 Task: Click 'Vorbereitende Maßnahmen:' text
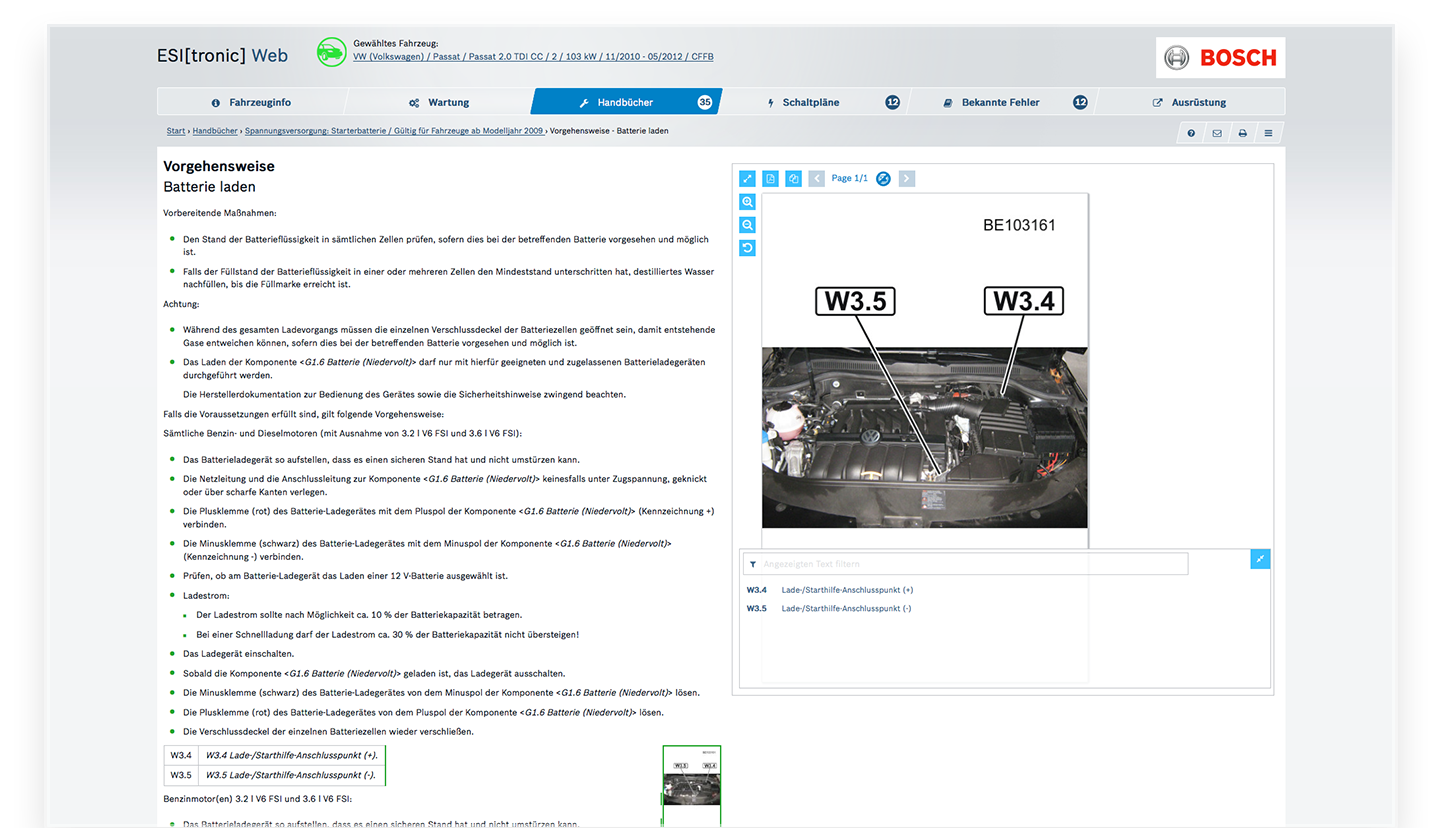point(220,213)
